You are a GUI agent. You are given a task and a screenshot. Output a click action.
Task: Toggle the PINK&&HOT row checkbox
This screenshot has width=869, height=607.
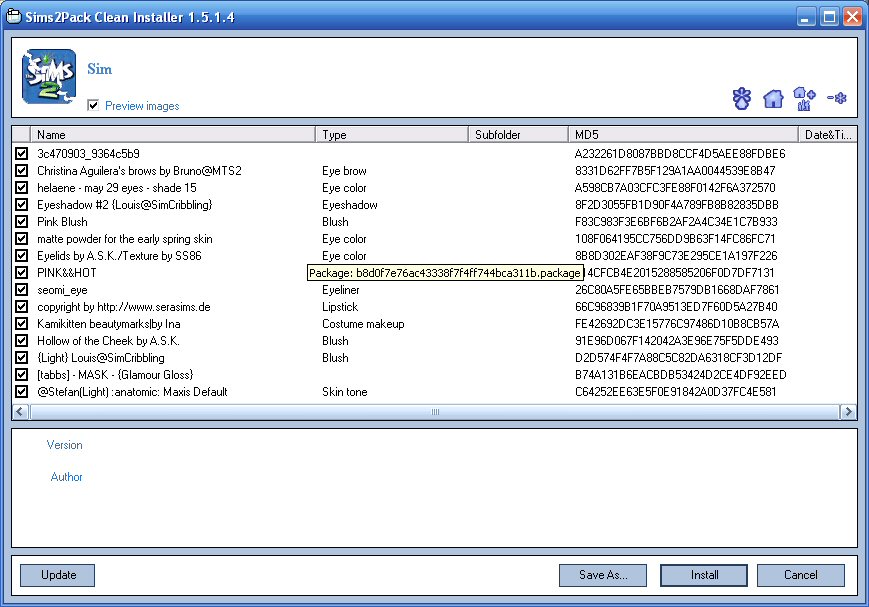coord(21,273)
